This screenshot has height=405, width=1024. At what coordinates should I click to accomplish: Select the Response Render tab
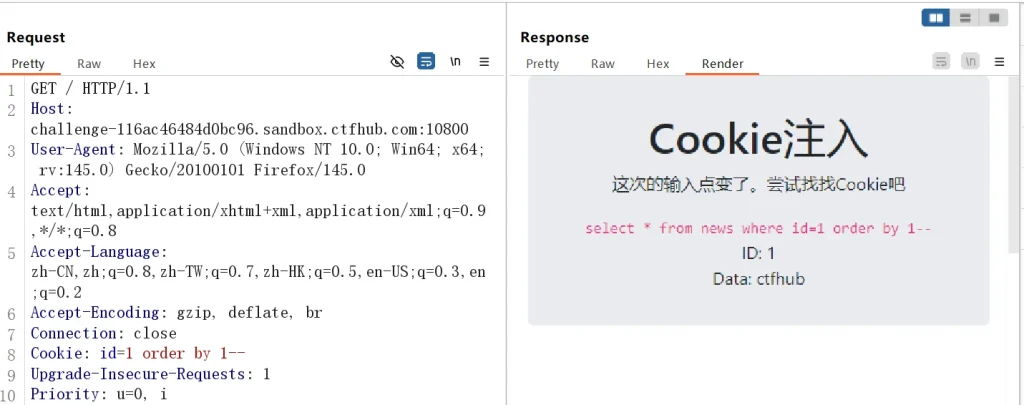point(722,64)
